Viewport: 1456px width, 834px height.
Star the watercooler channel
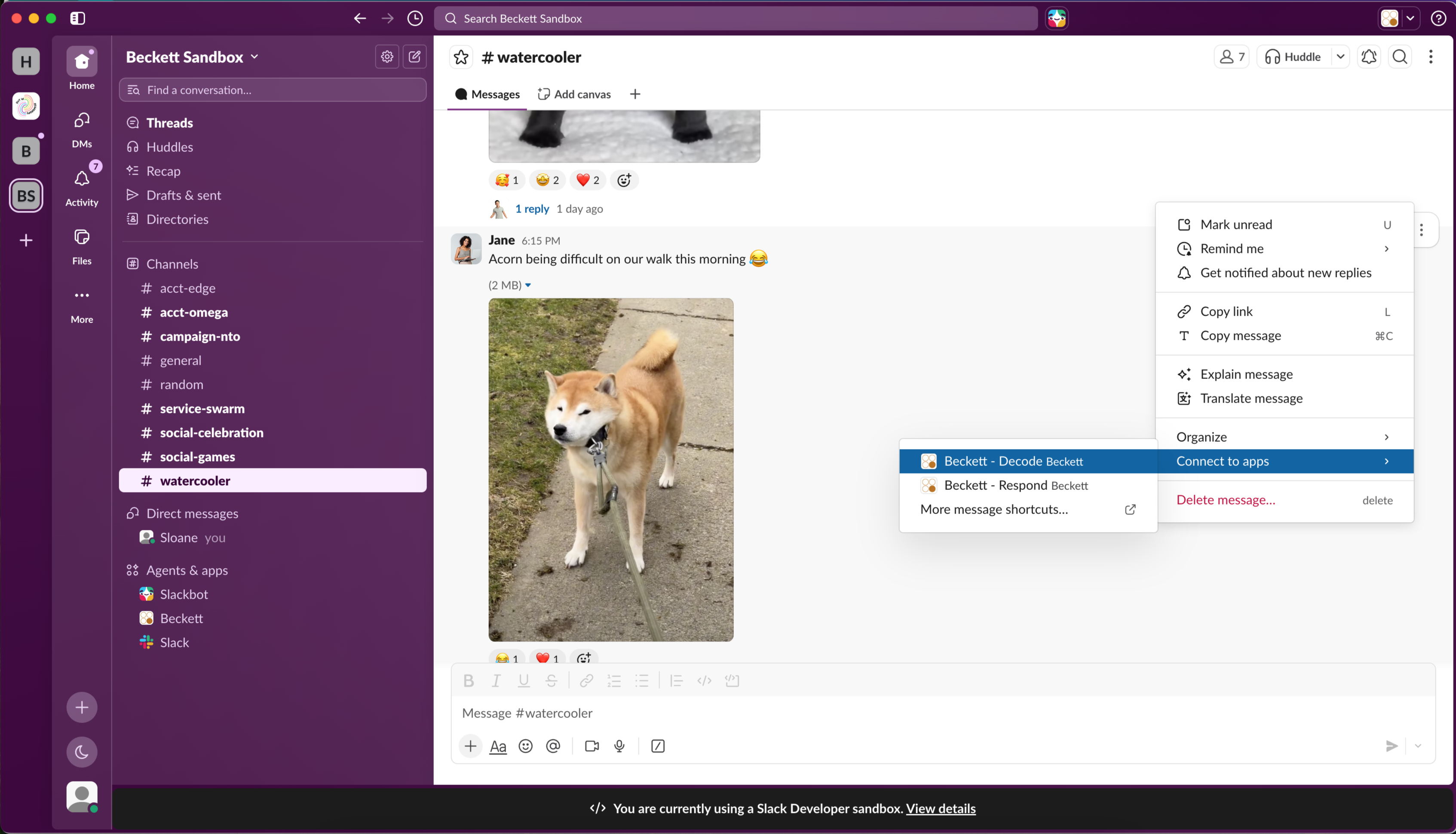461,57
